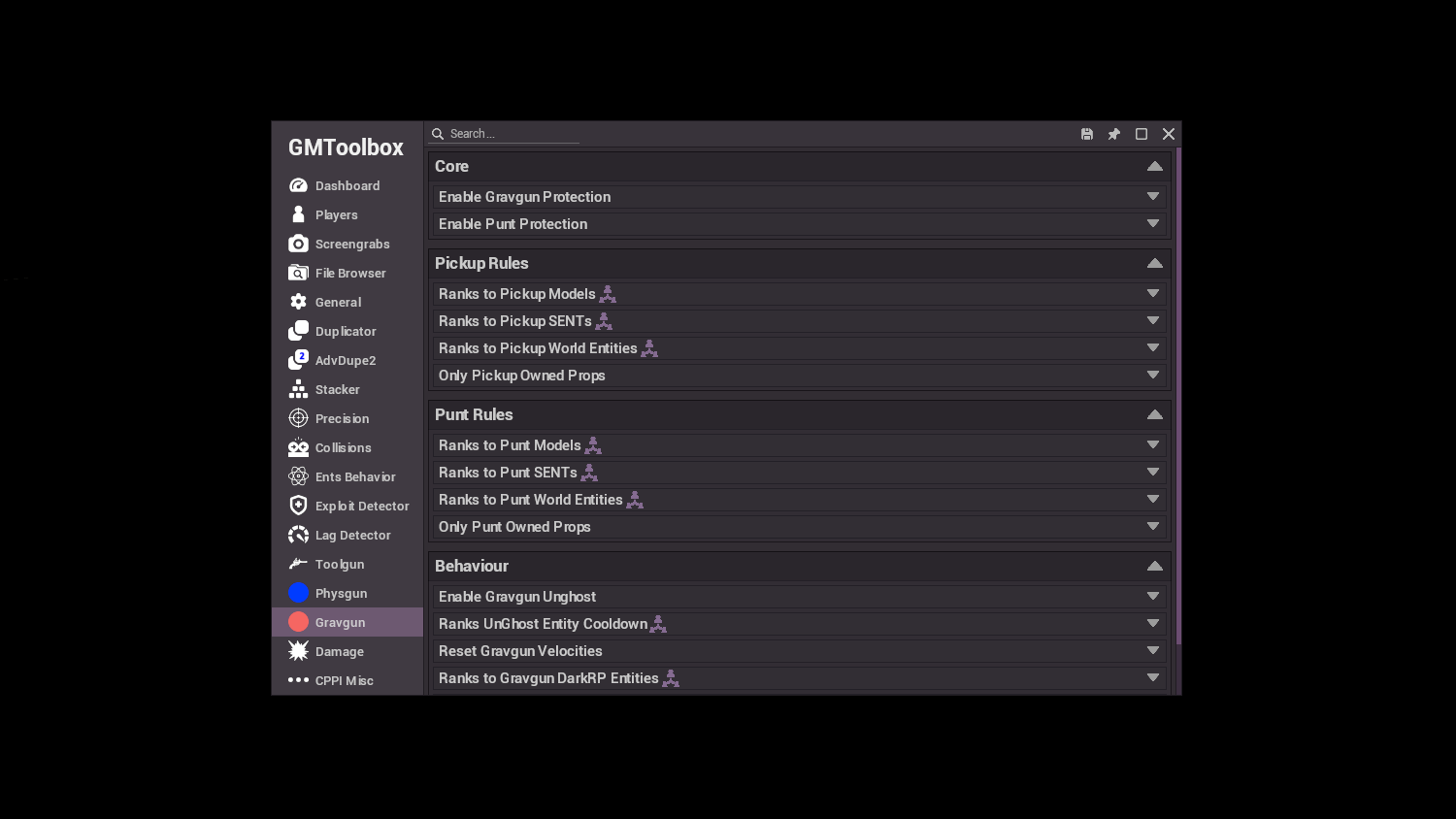Expand Ranks to Punt Models arrow

click(1153, 444)
